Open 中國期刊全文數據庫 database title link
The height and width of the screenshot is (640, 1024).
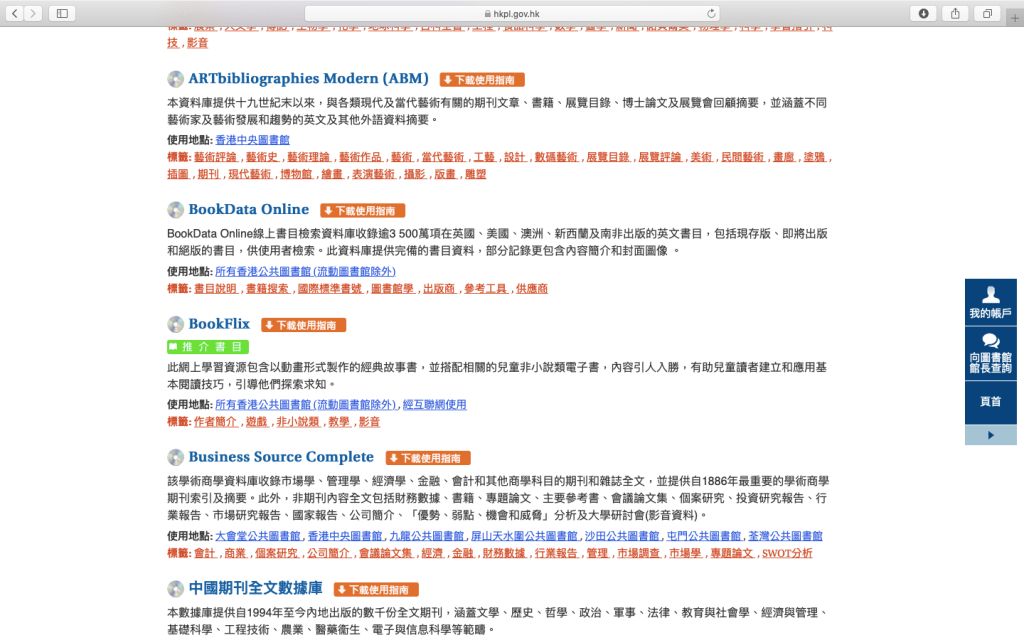(255, 588)
